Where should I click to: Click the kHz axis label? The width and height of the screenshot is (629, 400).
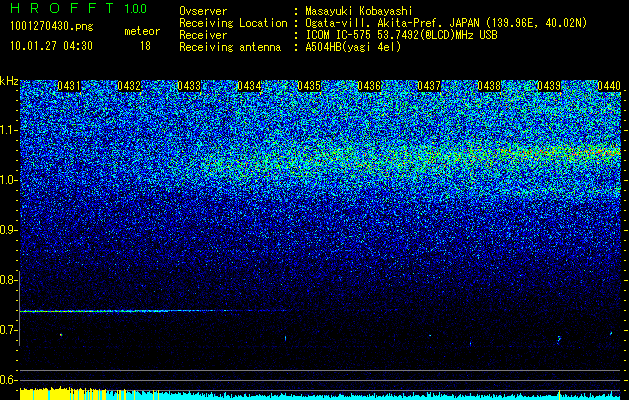coord(9,81)
